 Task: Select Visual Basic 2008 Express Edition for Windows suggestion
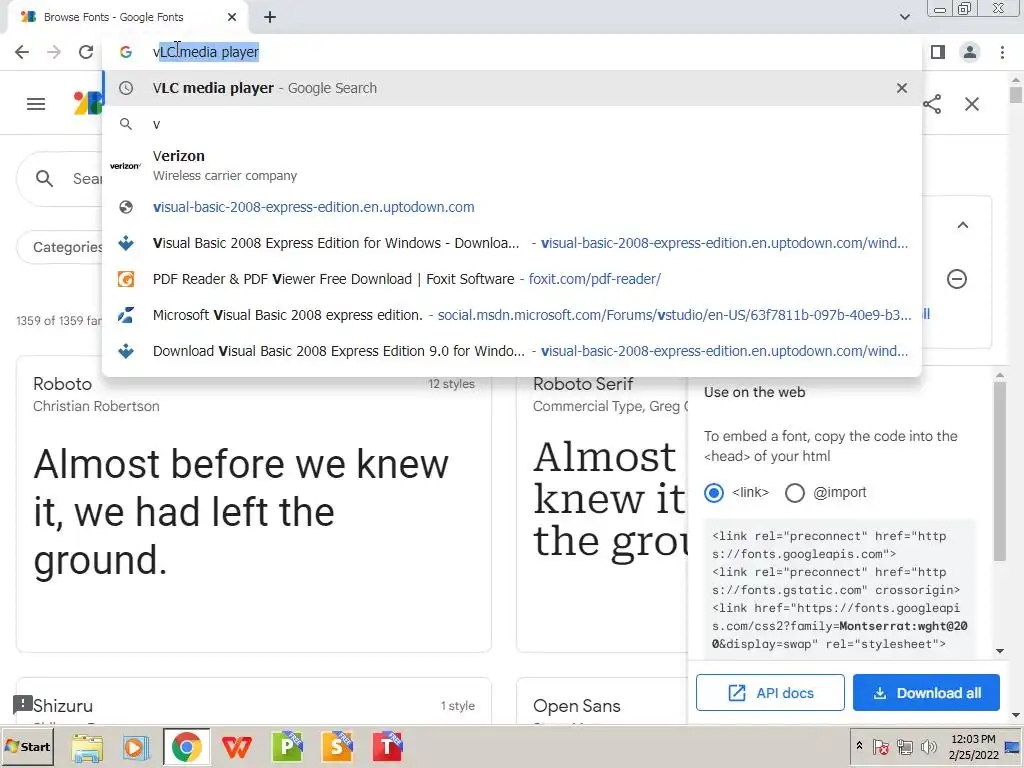click(512, 243)
